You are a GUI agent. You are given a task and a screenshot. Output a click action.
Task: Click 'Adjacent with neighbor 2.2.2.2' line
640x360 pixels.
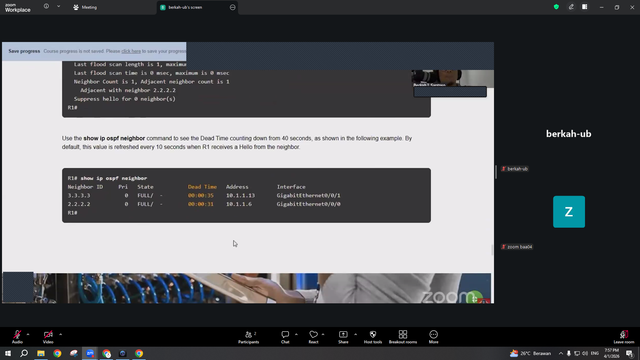tap(128, 90)
